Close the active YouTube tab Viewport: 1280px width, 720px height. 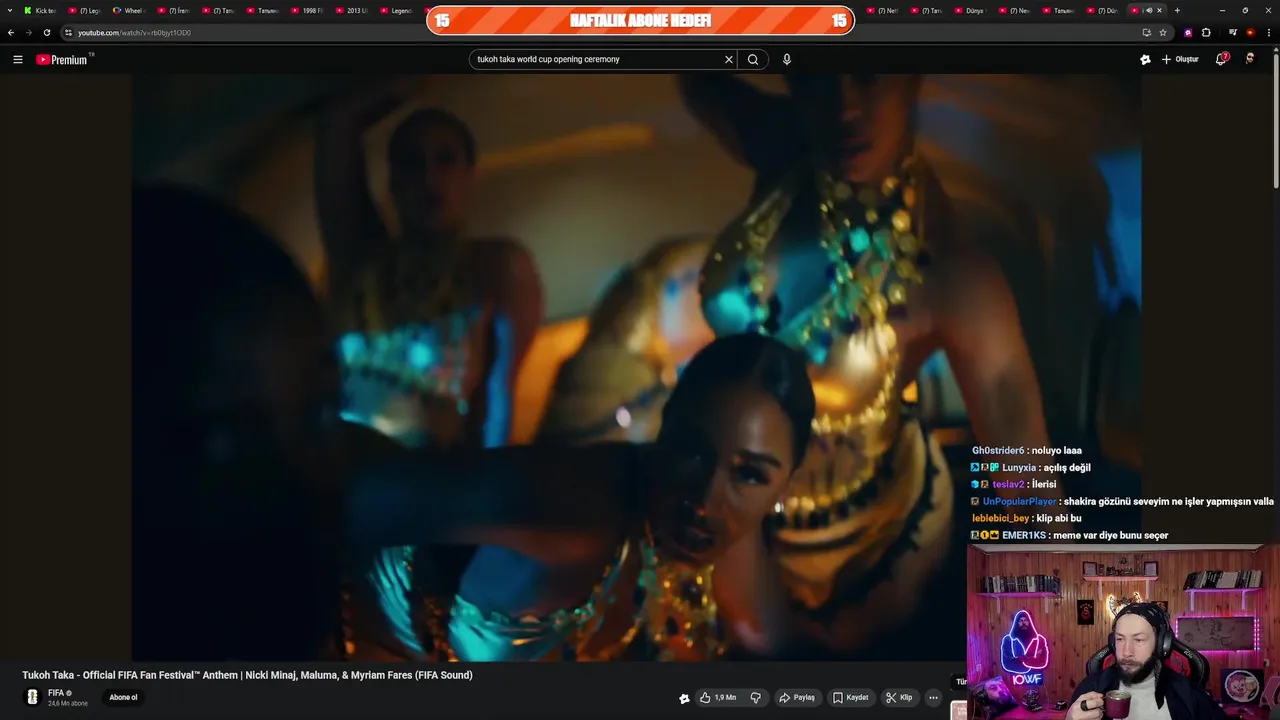[1160, 10]
